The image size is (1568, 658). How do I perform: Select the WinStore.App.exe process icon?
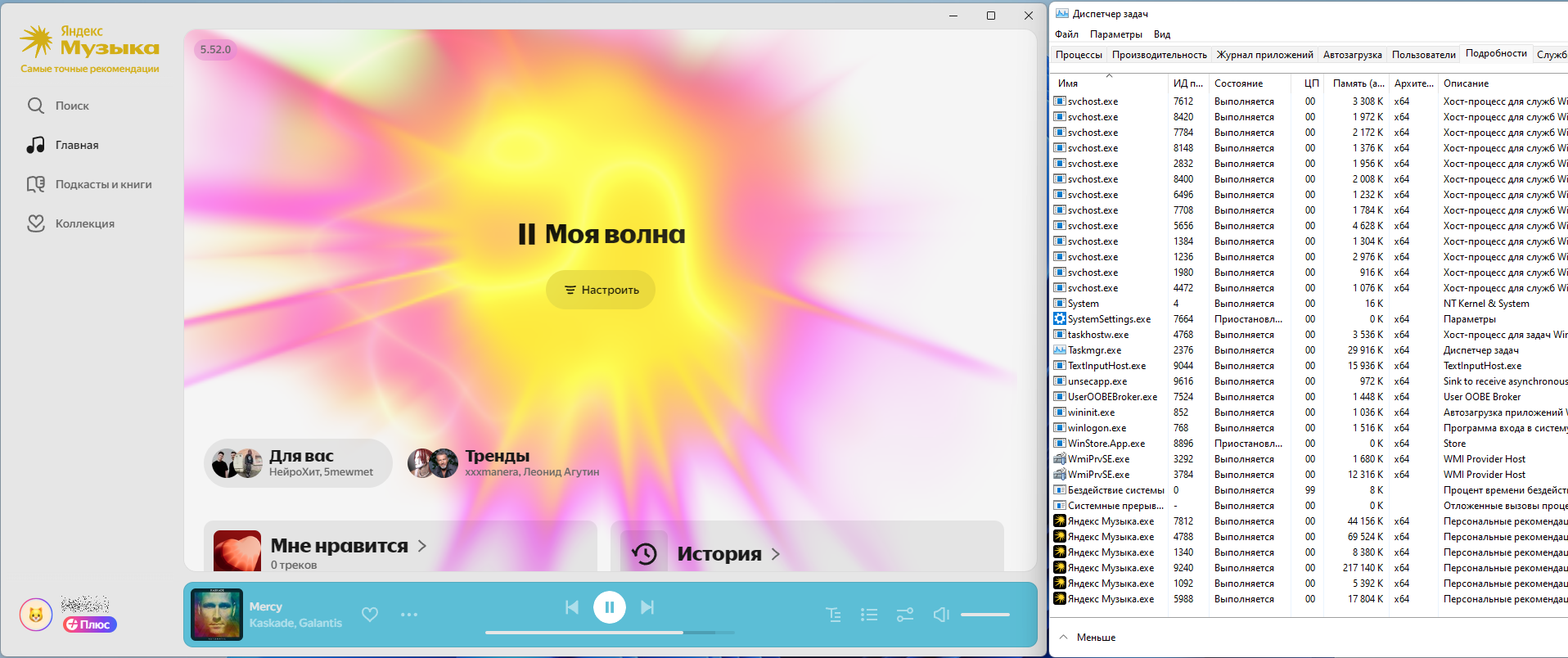(1060, 444)
